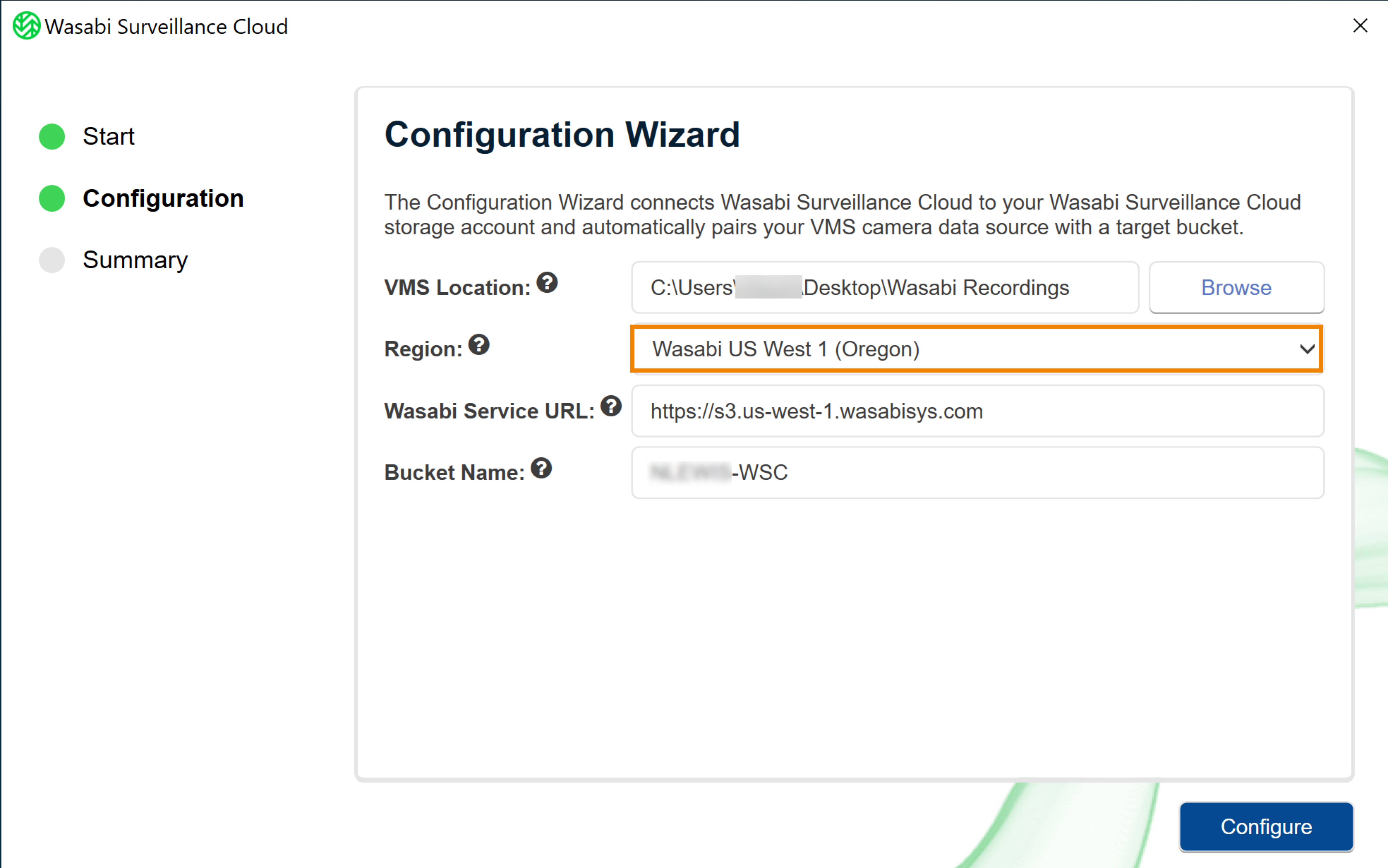The image size is (1388, 868).
Task: Click the green Start step indicator dot
Action: (52, 137)
